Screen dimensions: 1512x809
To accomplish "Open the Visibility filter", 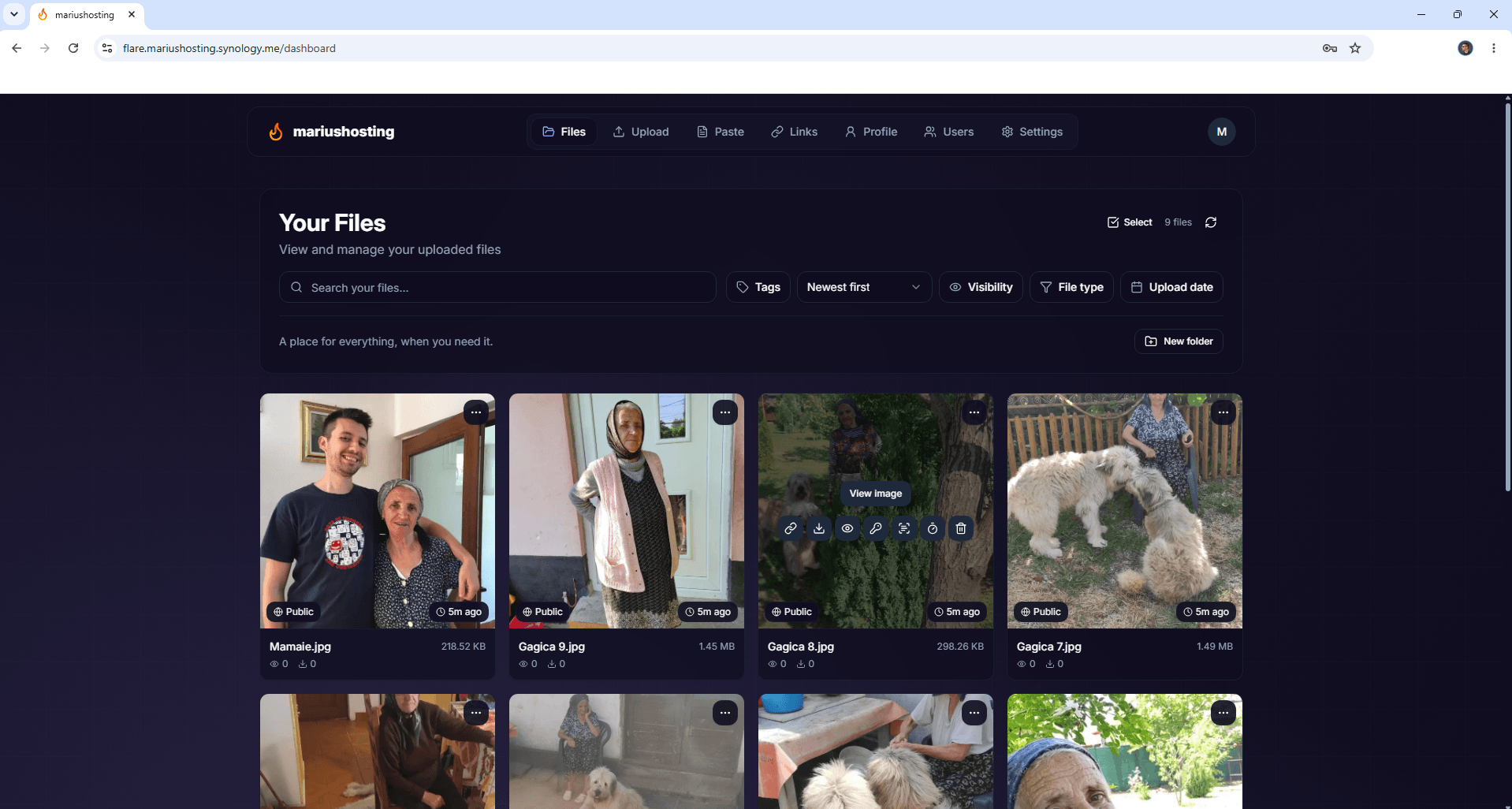I will [981, 287].
